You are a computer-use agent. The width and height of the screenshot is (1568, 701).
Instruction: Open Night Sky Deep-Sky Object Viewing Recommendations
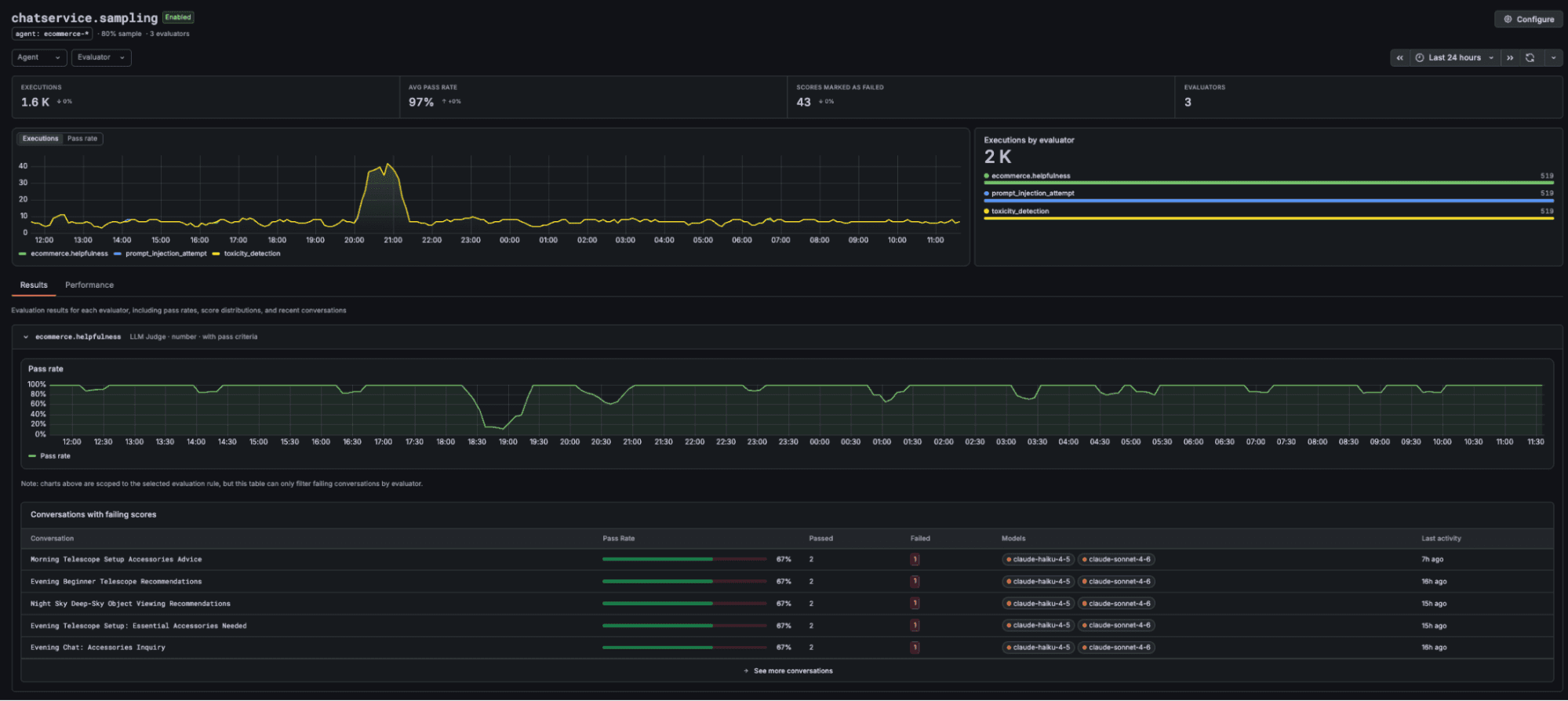click(x=130, y=604)
